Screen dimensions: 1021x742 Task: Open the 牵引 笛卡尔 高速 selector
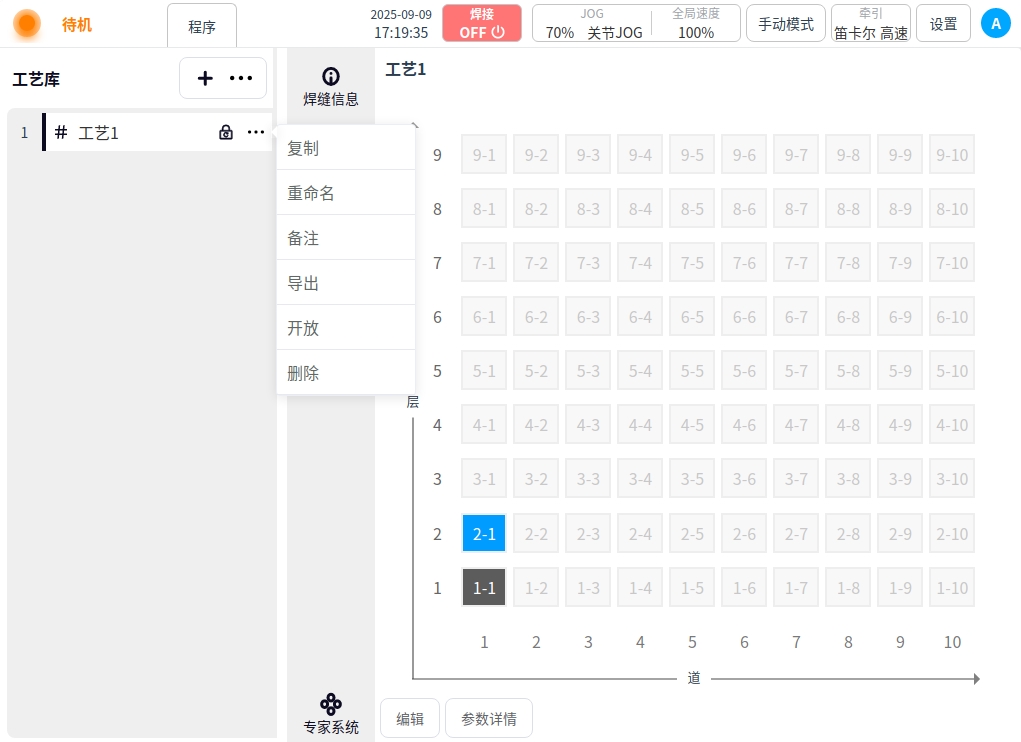click(x=871, y=23)
